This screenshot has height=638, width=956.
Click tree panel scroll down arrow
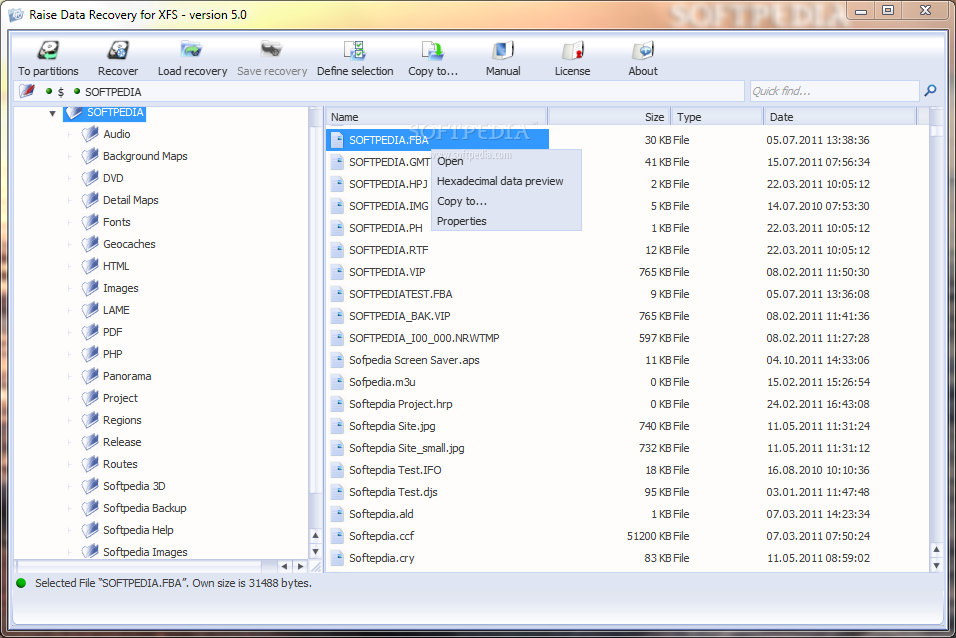point(315,551)
